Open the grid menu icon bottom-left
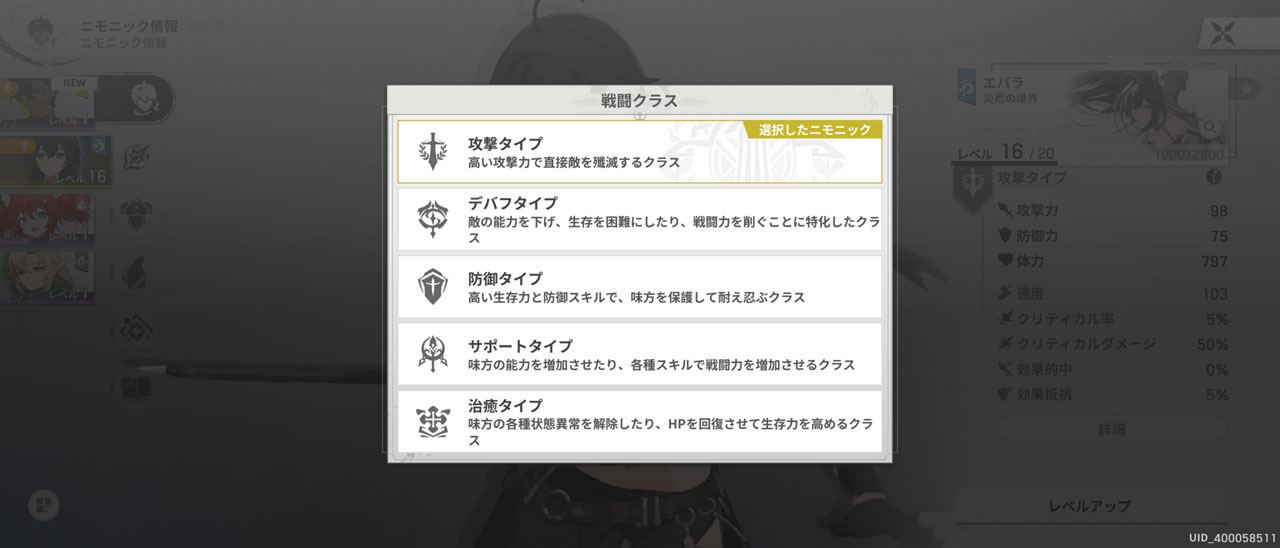The width and height of the screenshot is (1280, 548). tap(43, 505)
